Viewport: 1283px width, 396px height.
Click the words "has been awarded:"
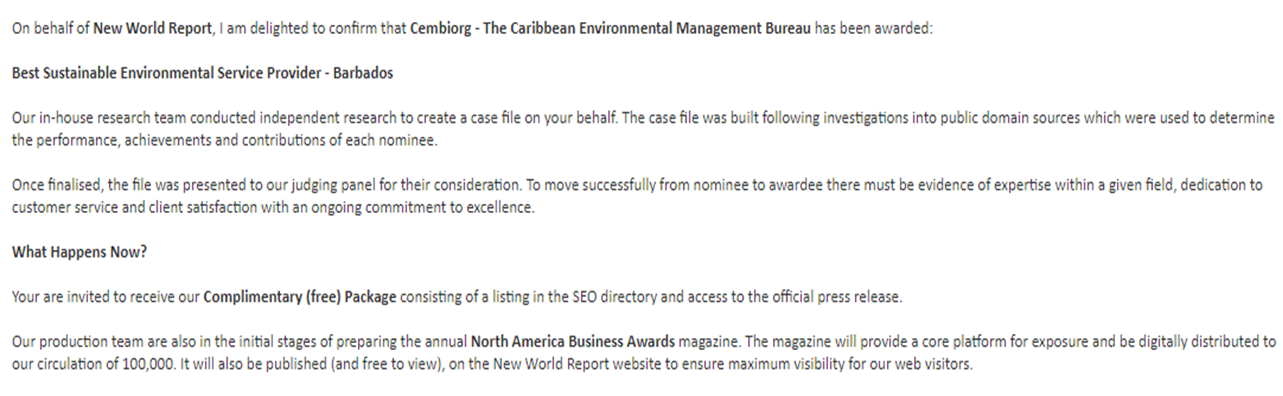[874, 28]
